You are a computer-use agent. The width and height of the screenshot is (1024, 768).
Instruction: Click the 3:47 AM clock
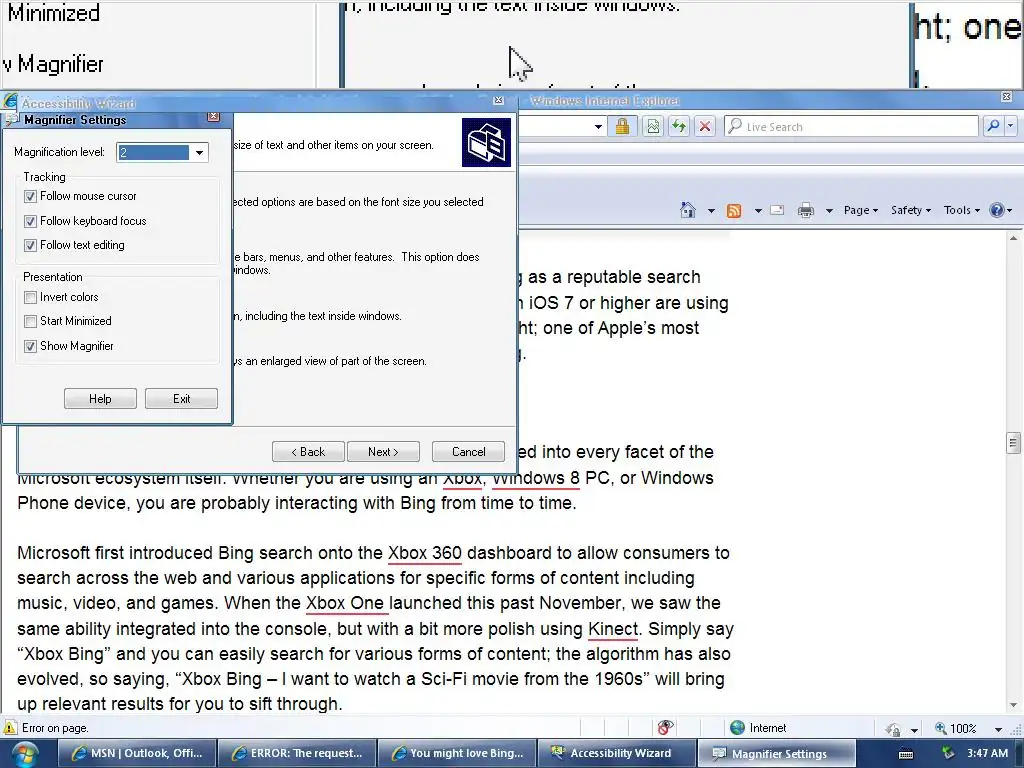click(x=987, y=753)
